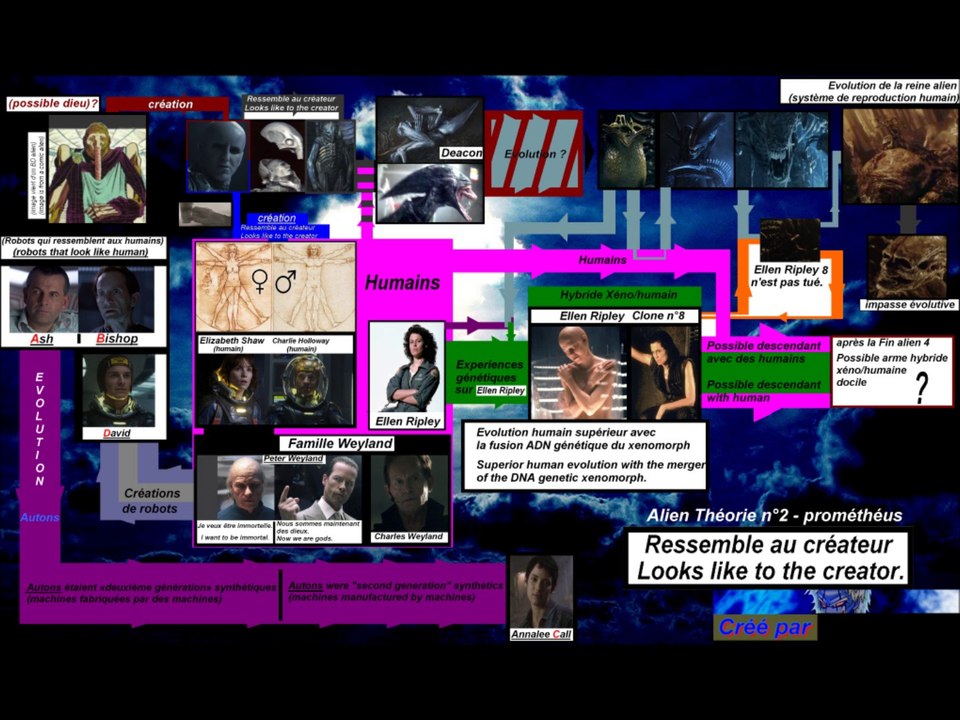This screenshot has width=960, height=720.
Task: Select the Charles Weyland portrait
Action: 409,493
